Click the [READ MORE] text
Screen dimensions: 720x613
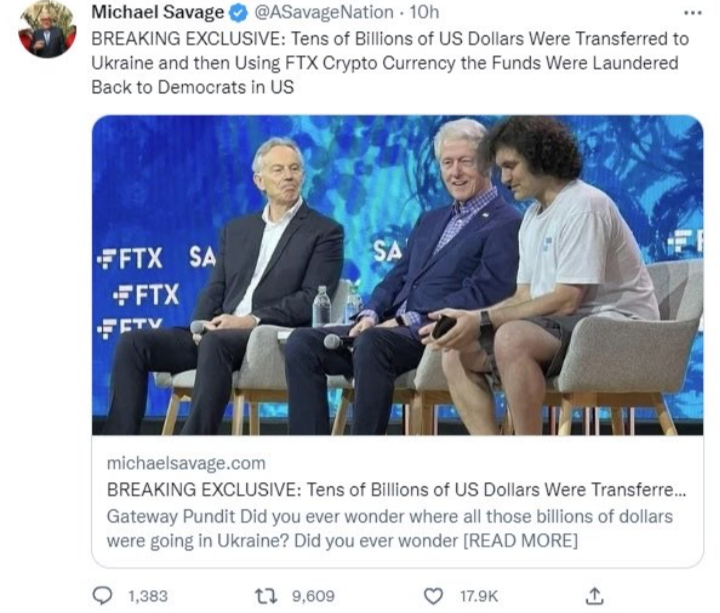tap(521, 541)
